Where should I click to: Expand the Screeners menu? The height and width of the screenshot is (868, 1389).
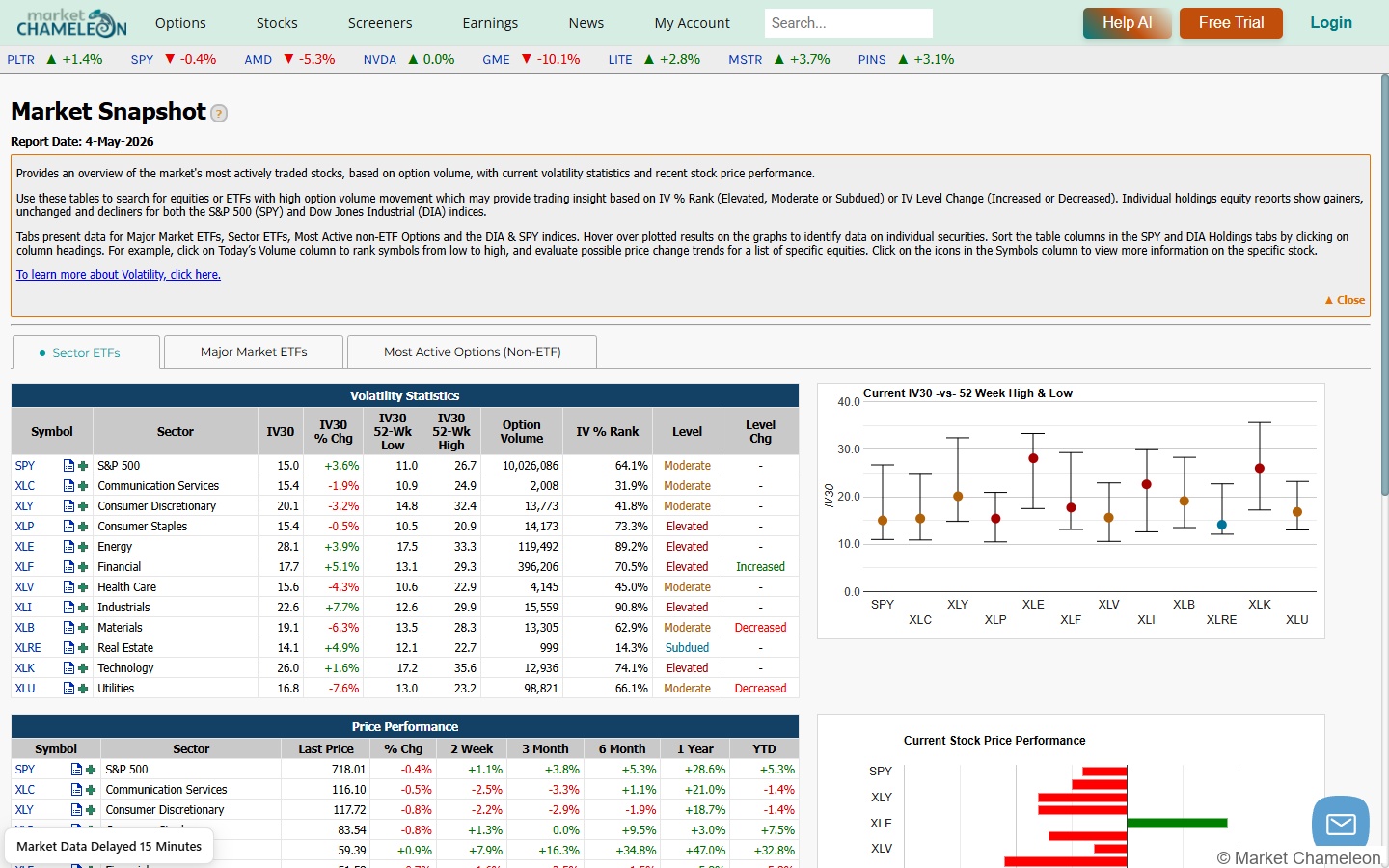[x=380, y=23]
